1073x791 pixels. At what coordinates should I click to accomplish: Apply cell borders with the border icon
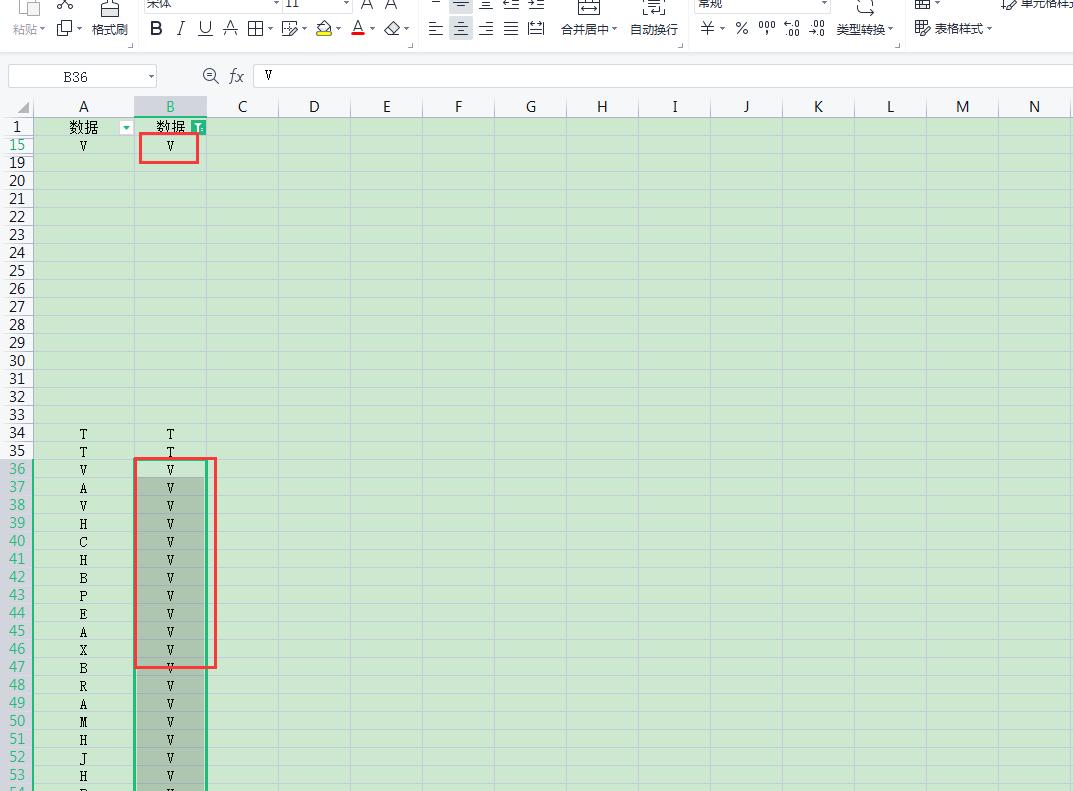pos(255,29)
